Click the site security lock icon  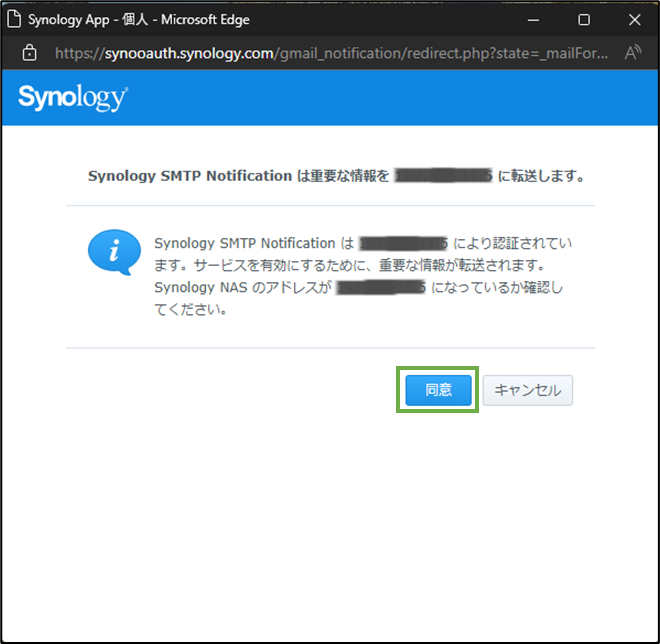(29, 53)
